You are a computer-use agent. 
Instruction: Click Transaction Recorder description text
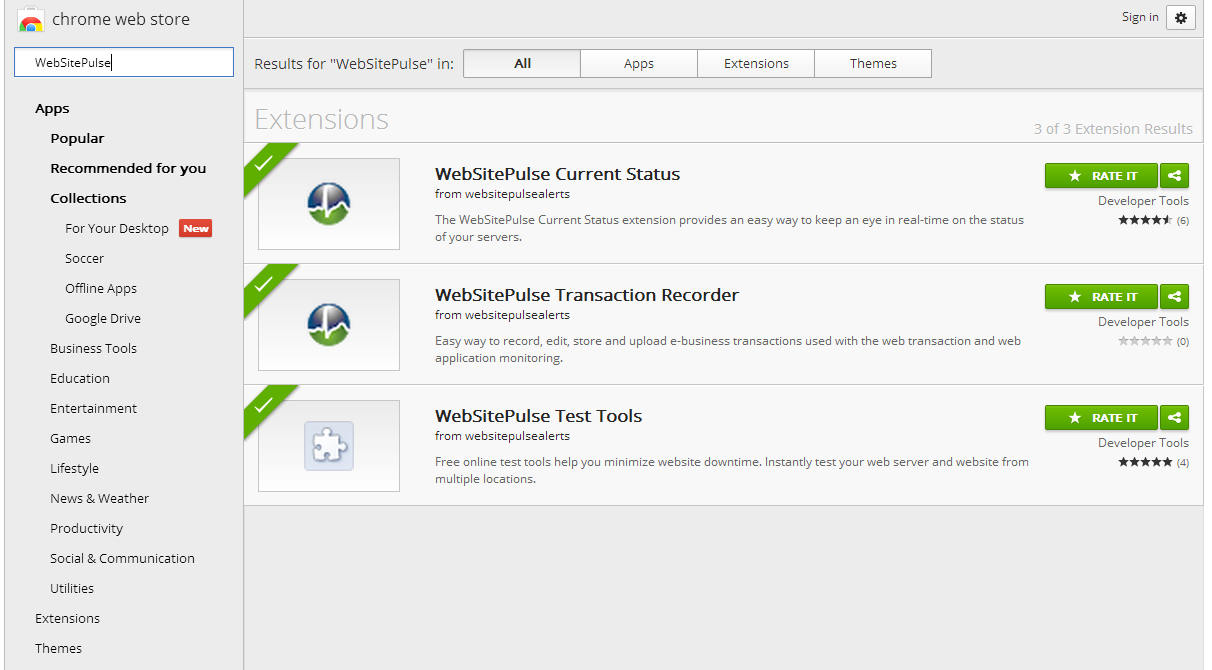pos(728,350)
